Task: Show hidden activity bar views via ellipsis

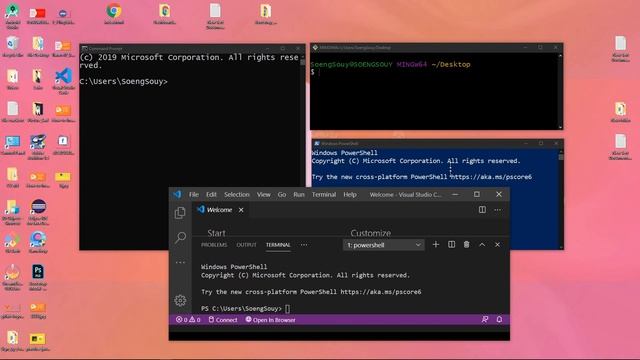Action: pos(180,262)
